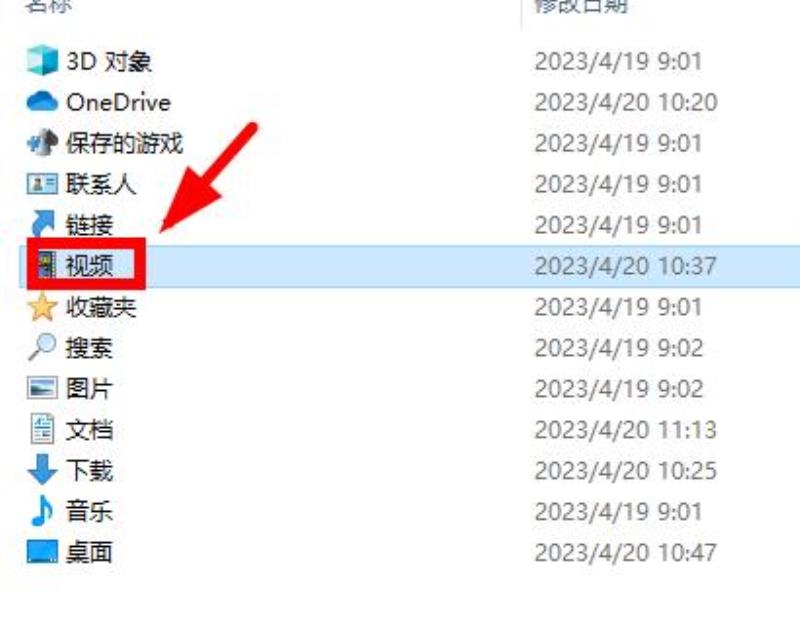Click the 图片 picture icon
This screenshot has height=624, width=800.
point(42,388)
